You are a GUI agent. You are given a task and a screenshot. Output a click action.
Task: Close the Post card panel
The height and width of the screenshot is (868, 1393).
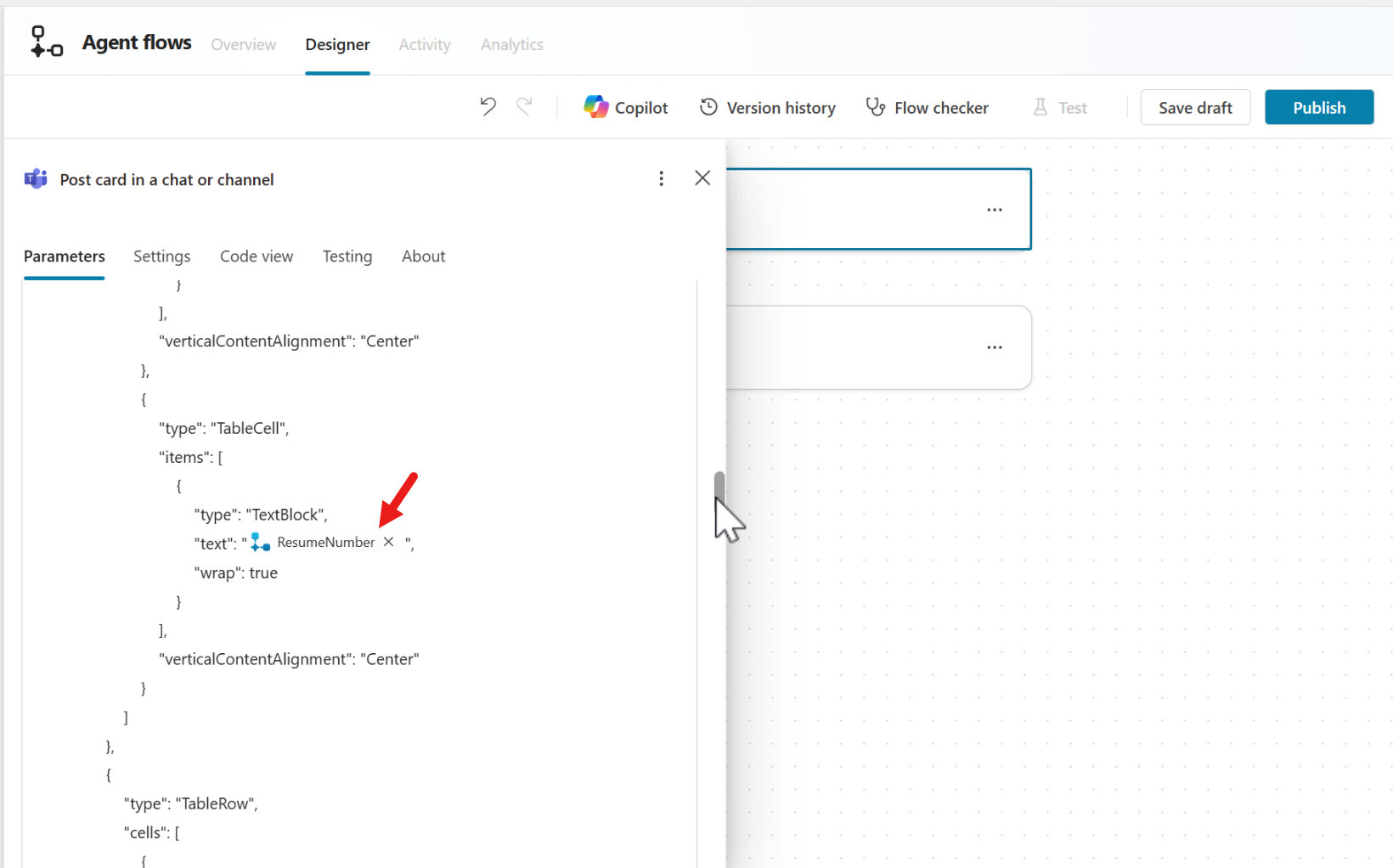(x=702, y=178)
